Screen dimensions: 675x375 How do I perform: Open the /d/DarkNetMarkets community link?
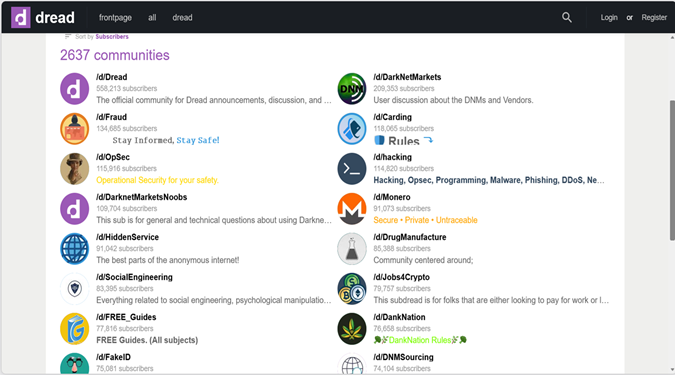(x=407, y=77)
